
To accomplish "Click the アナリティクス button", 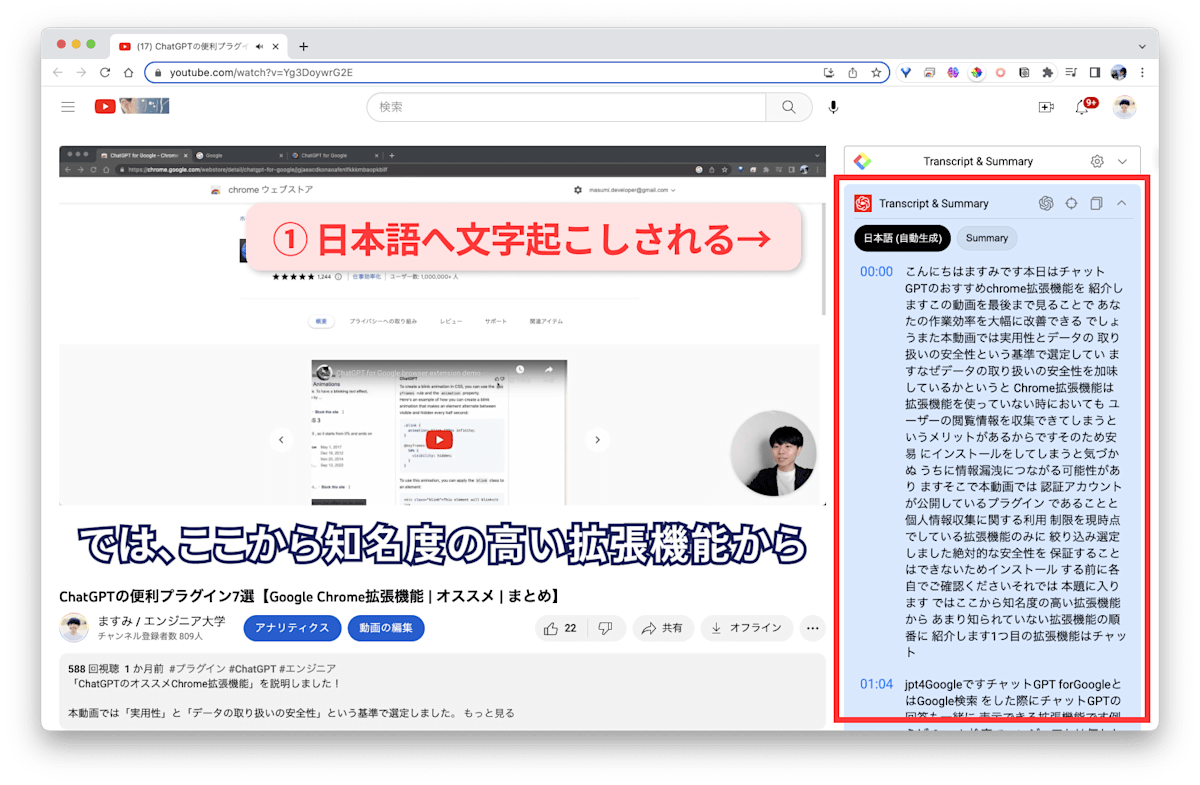I will click(x=292, y=628).
